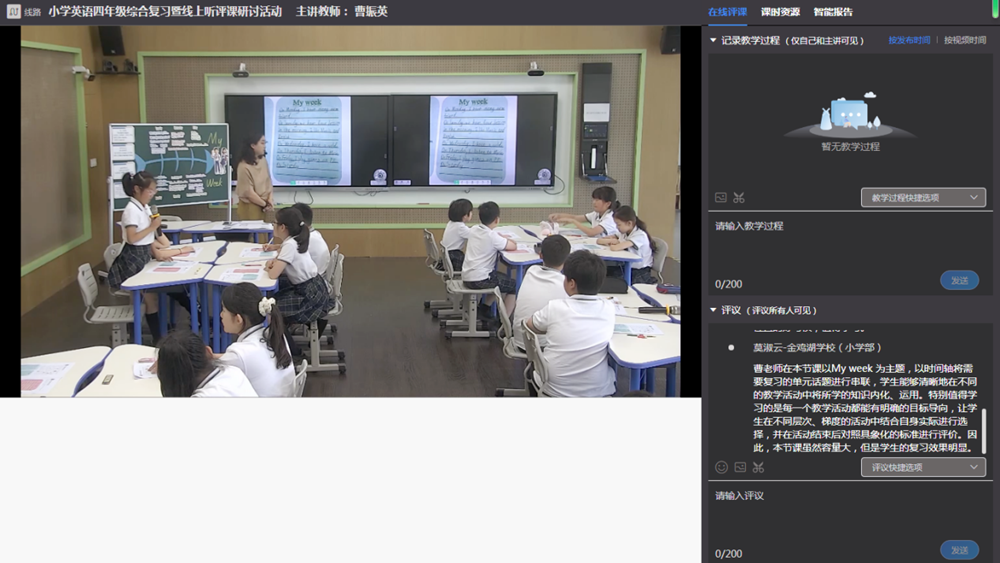The width and height of the screenshot is (1000, 563).
Task: Open 评议快捷选项 dropdown
Action: point(923,467)
